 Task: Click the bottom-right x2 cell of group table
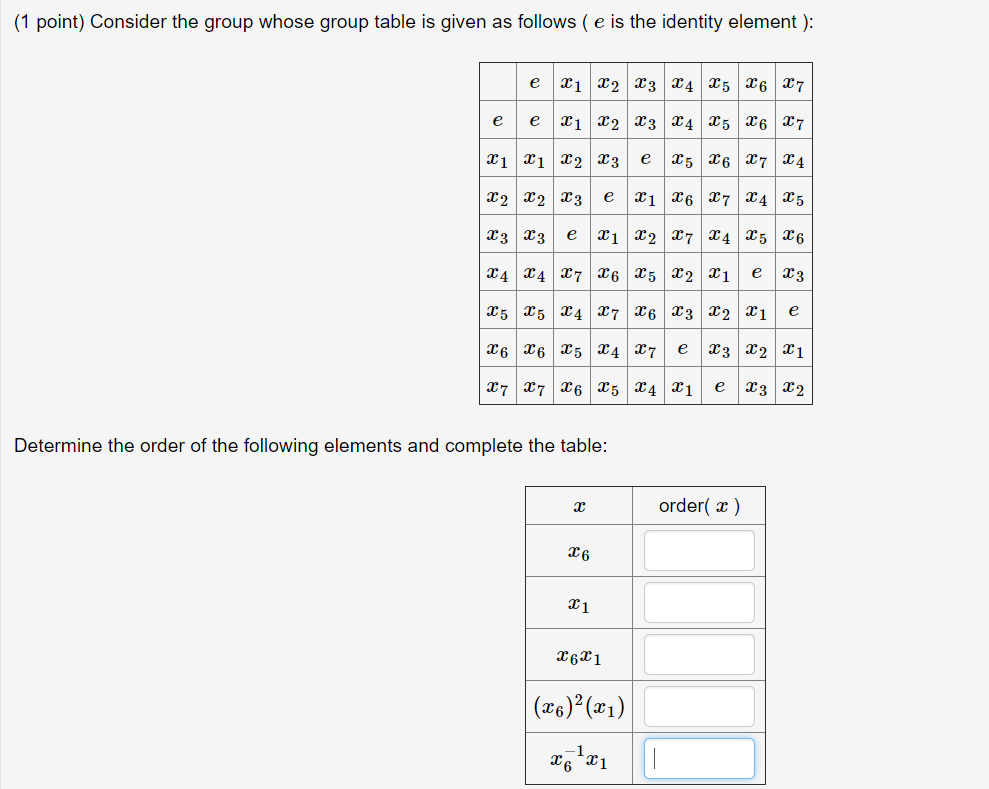tap(793, 387)
